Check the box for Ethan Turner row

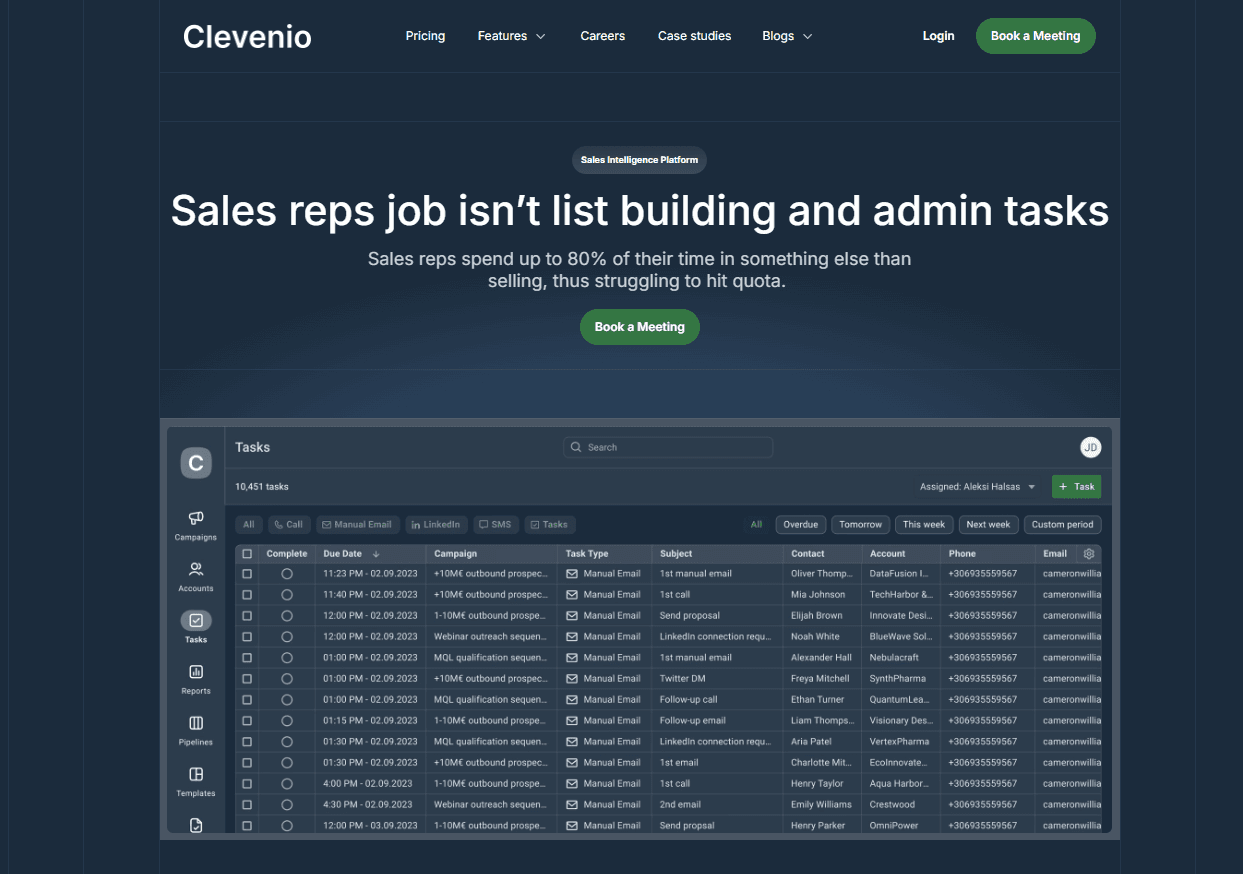pyautogui.click(x=247, y=700)
